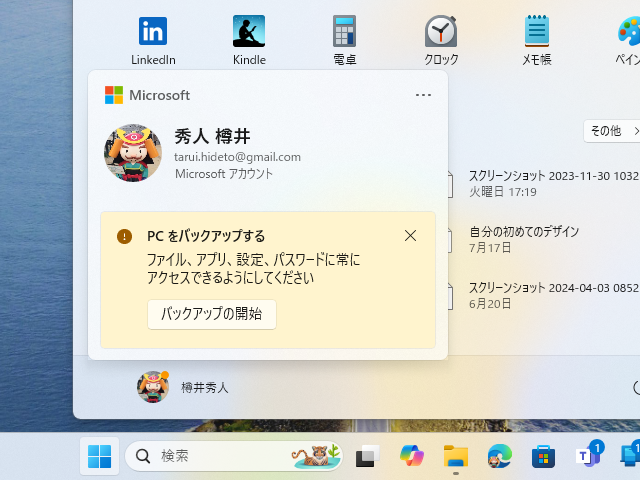Open the 電卓 calculator app
The width and height of the screenshot is (640, 480).
pos(344,40)
